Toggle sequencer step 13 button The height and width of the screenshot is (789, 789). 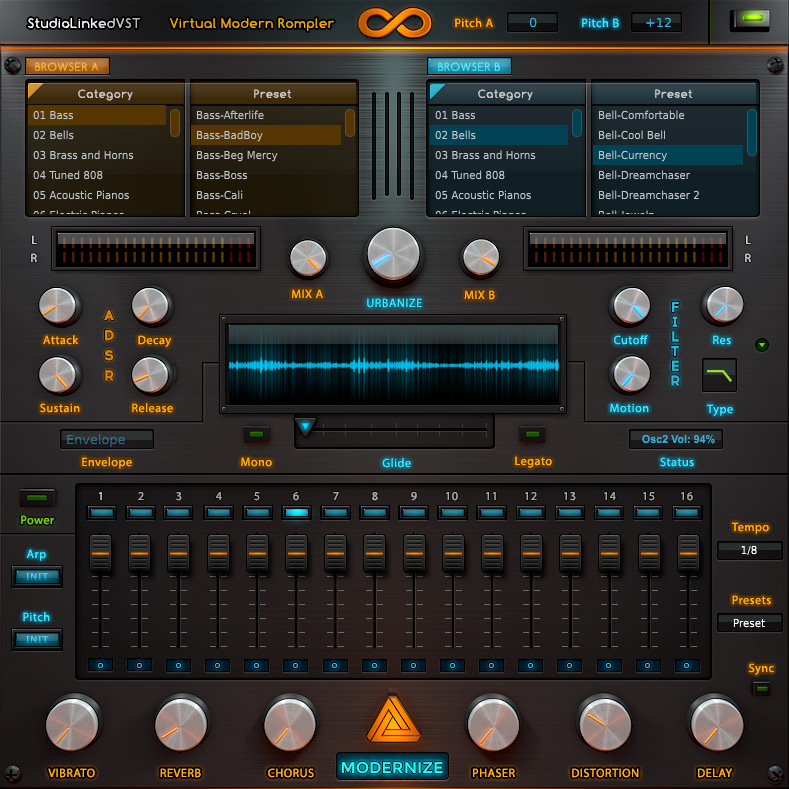pos(570,512)
